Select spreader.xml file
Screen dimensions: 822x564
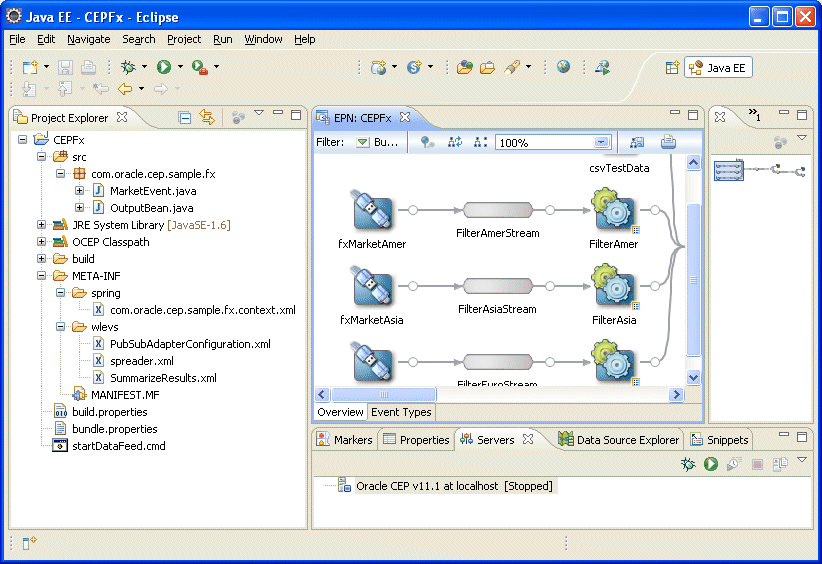coord(142,361)
